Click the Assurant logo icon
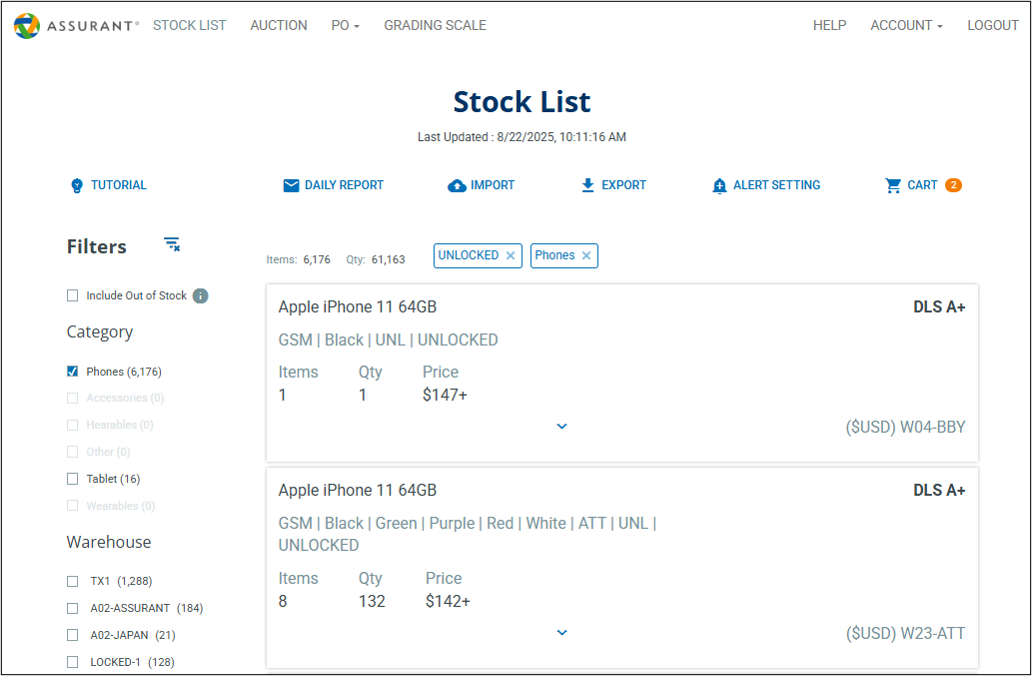Screen dimensions: 1032x676 click(x=27, y=26)
